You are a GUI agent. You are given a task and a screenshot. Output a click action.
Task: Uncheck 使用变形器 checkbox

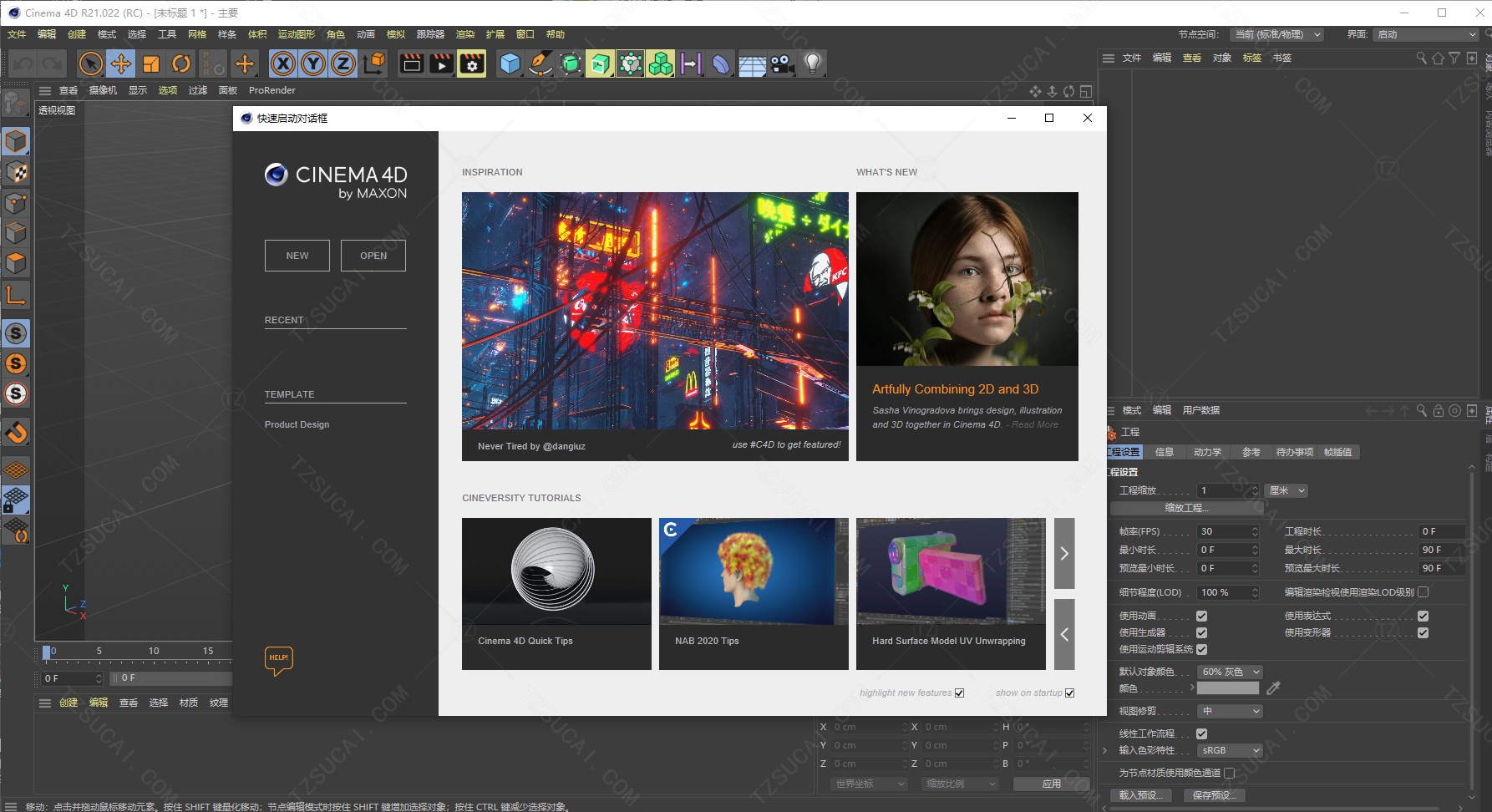(x=1423, y=632)
